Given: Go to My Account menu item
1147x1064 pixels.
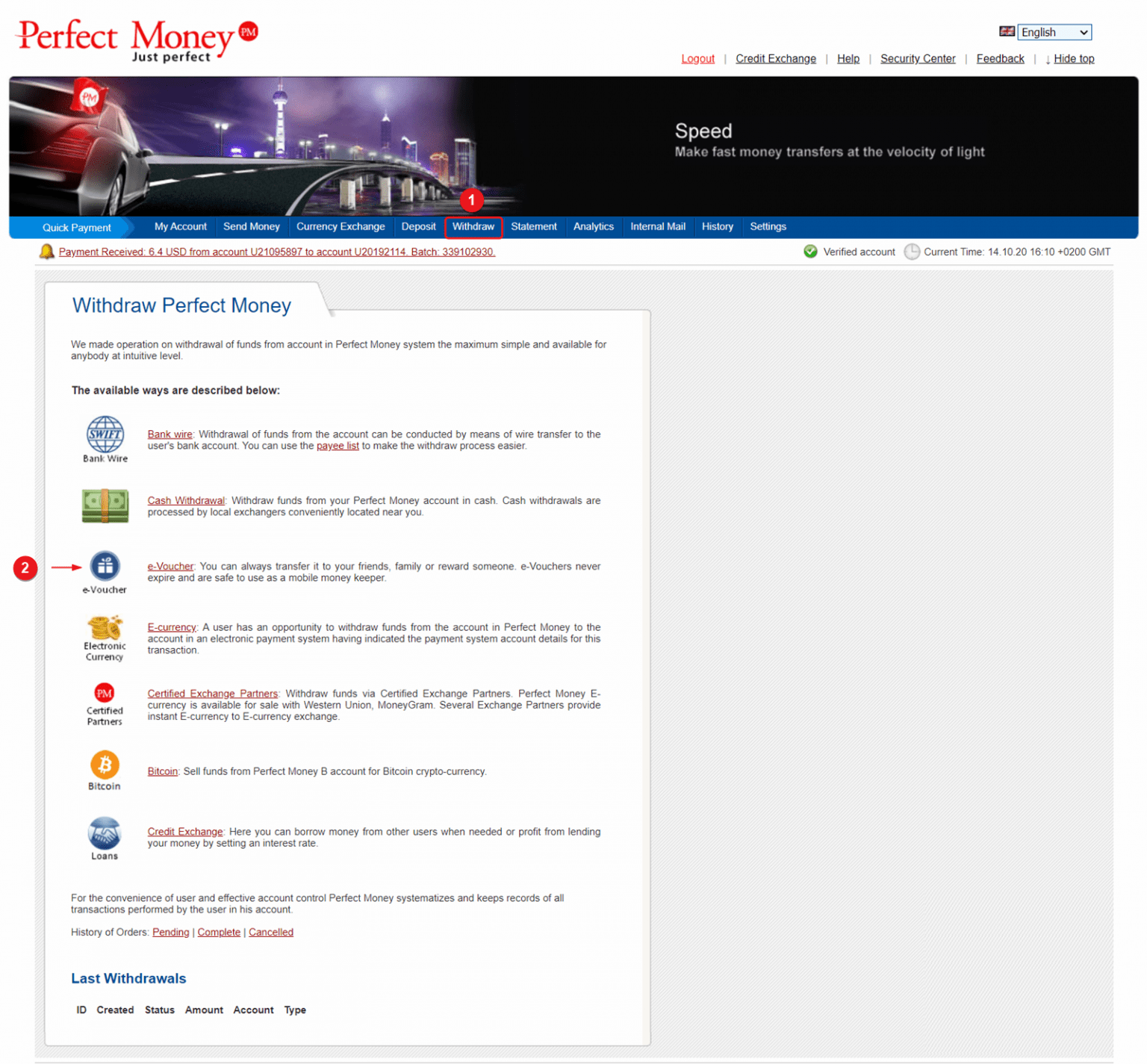Looking at the screenshot, I should point(181,226).
